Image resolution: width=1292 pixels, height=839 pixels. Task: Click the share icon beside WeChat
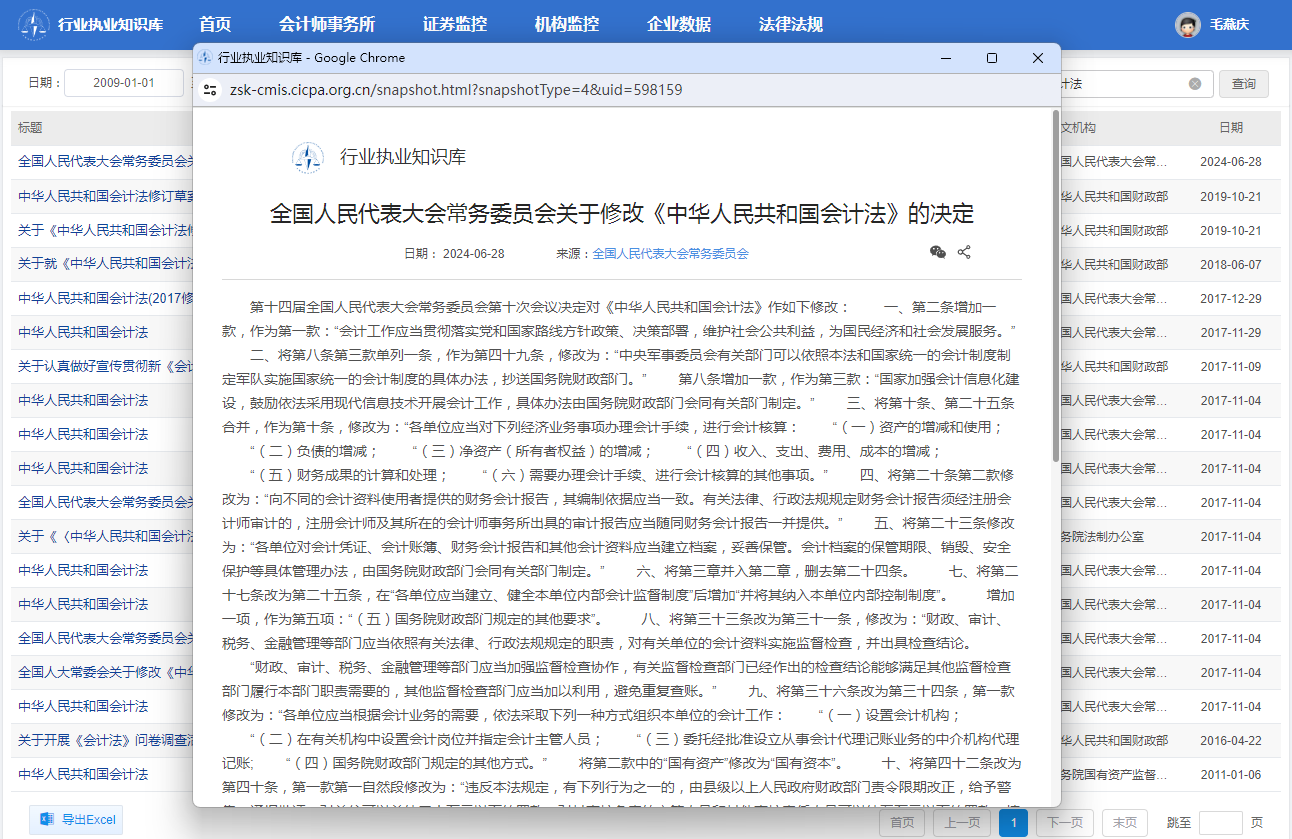(x=964, y=253)
